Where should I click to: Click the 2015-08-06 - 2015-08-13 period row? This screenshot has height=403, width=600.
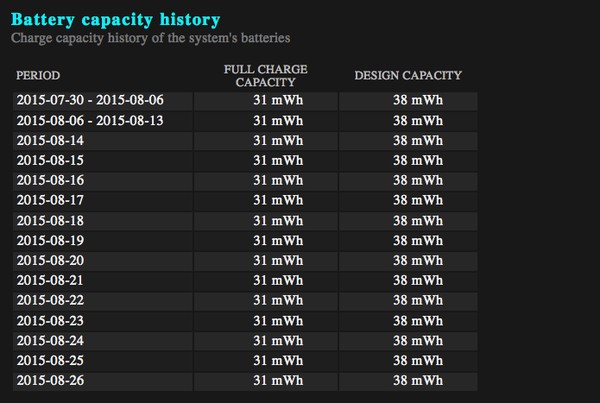click(90, 121)
